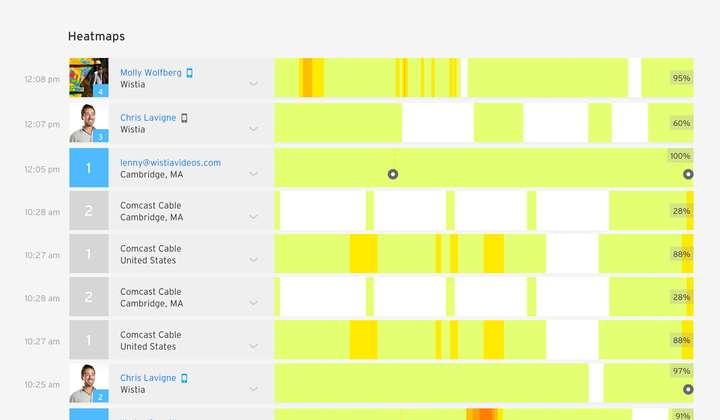
Task: Click the blue phone icon beside Molly Wolfberg
Action: pos(189,73)
